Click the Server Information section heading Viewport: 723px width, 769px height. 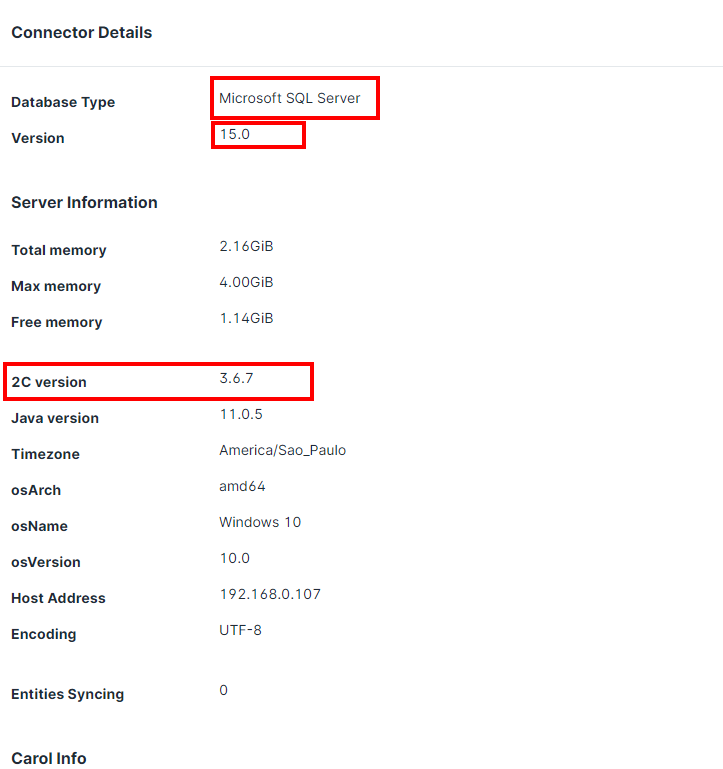pos(84,203)
